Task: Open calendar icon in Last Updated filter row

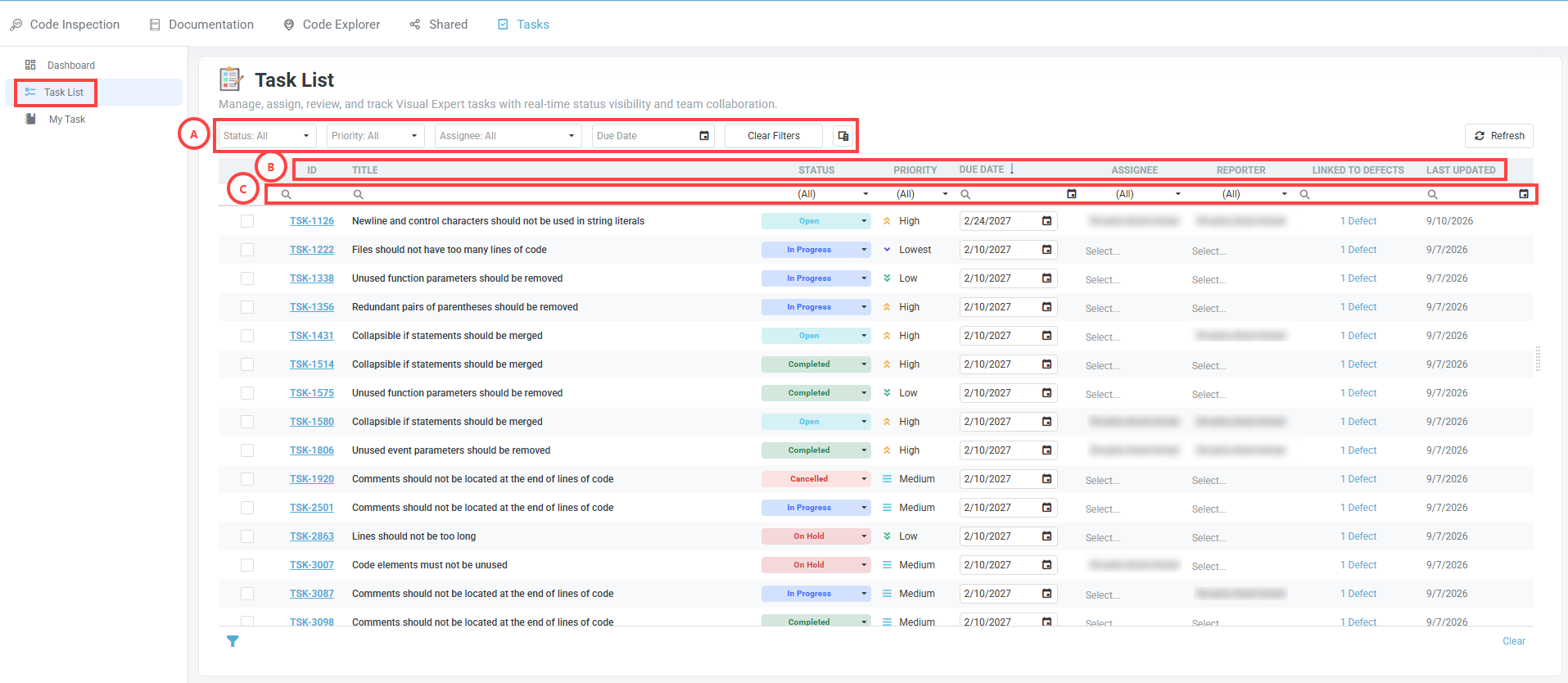Action: click(x=1523, y=194)
